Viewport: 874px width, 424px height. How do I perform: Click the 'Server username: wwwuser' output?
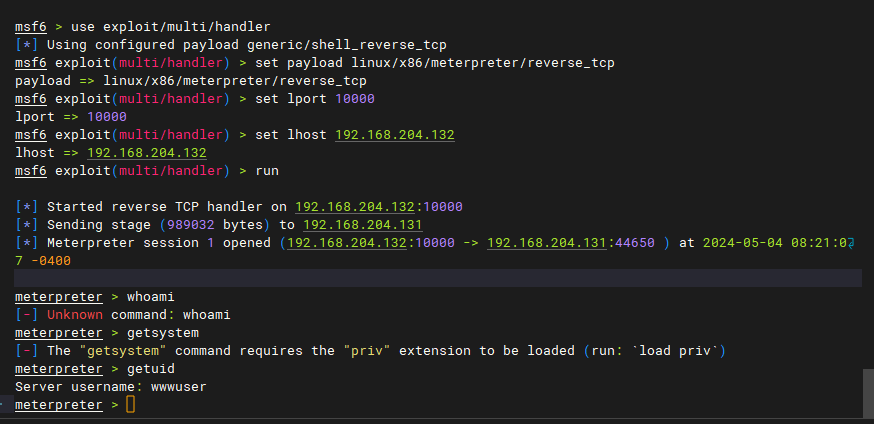pos(111,387)
